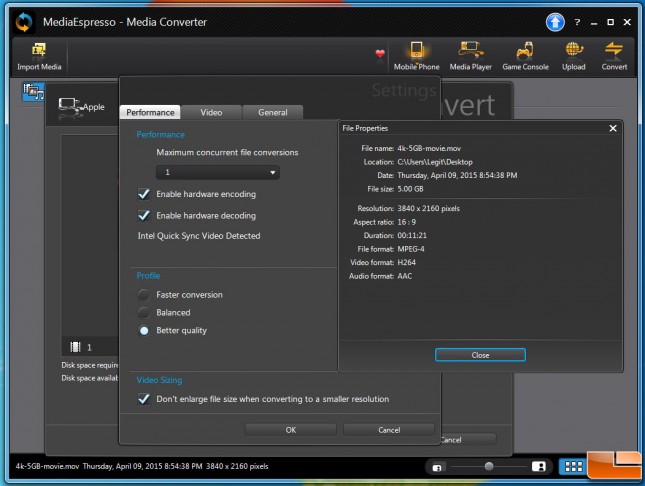
Task: Click Intel Quick Sync Video Detected text
Action: (199, 236)
